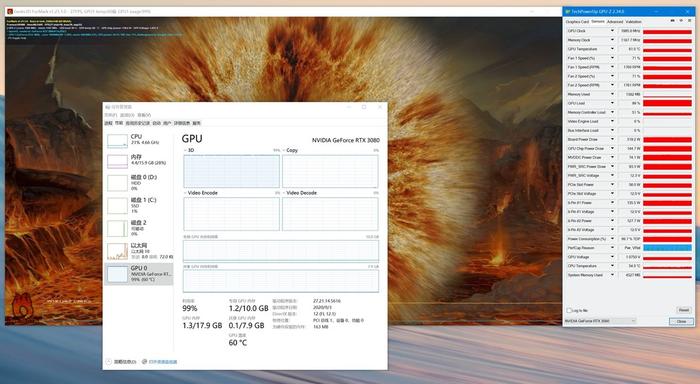Viewport: 700px width, 384px height.
Task: Expand the Video Decode graph selector
Action: (x=300, y=193)
